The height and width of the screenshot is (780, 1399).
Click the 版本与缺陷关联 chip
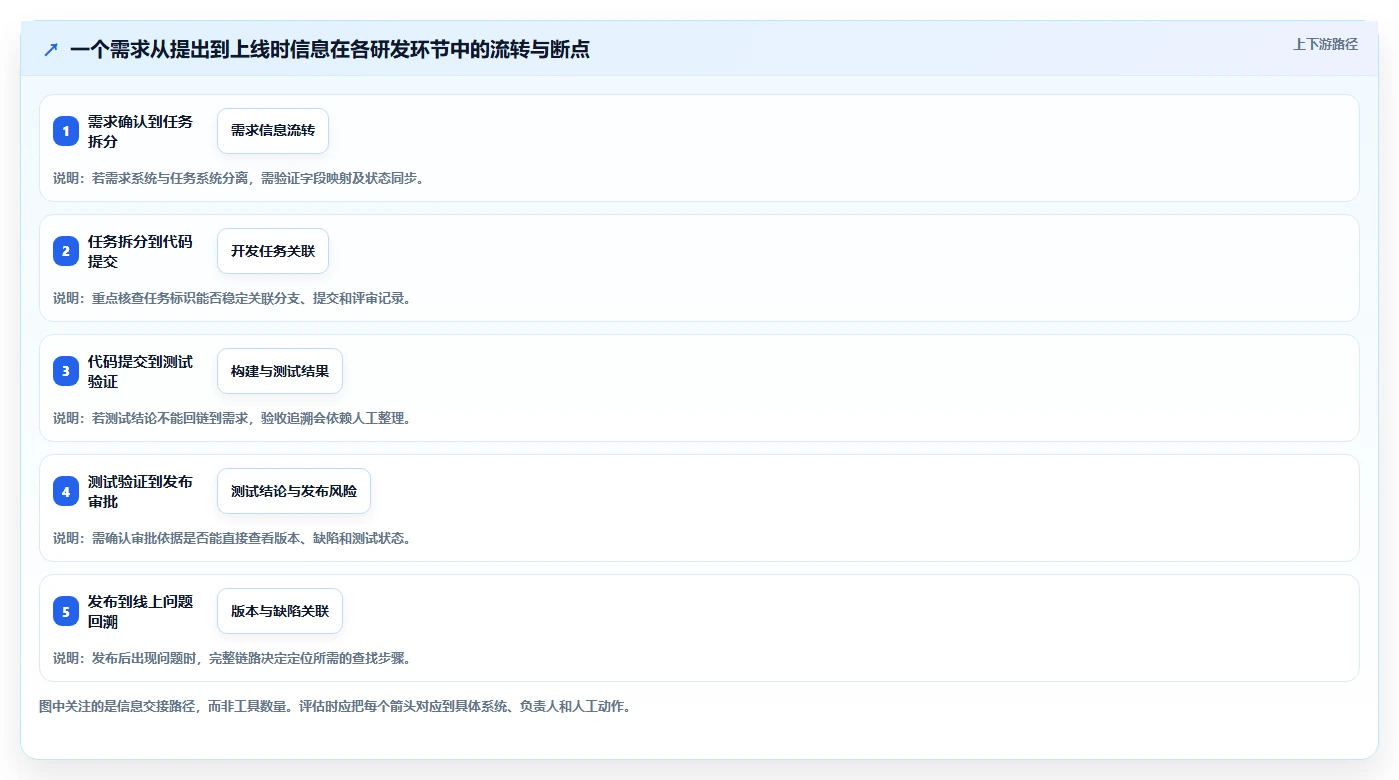[280, 611]
